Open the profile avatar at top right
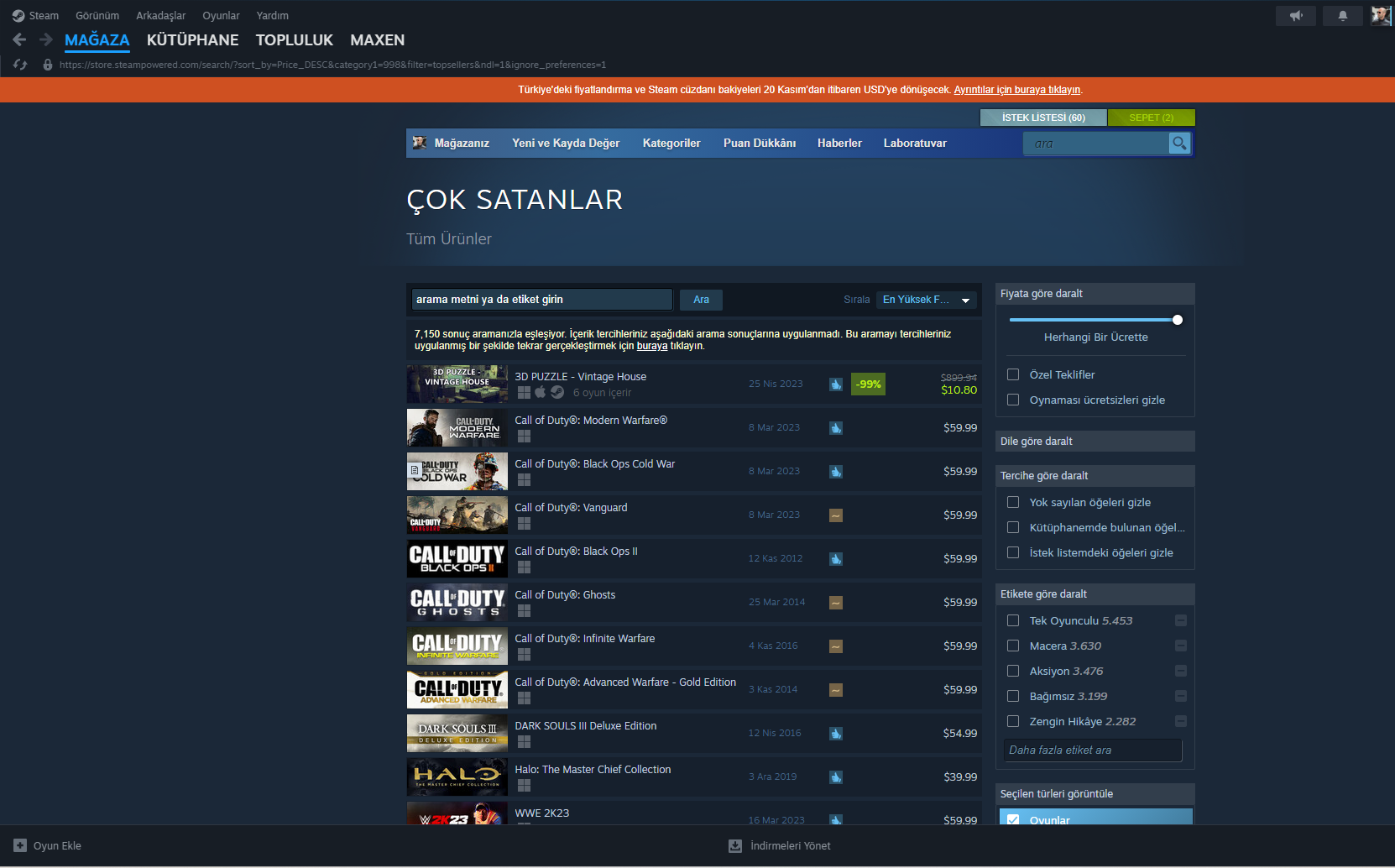1395x868 pixels. pos(1381,16)
